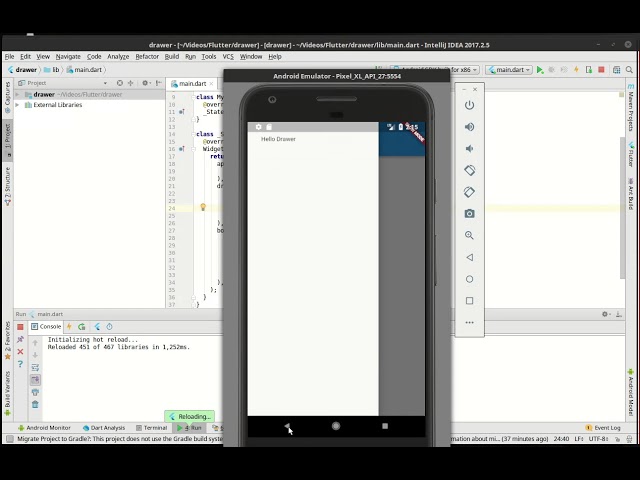Open the Dart Analysis tool window
This screenshot has width=640, height=480.
click(104, 428)
